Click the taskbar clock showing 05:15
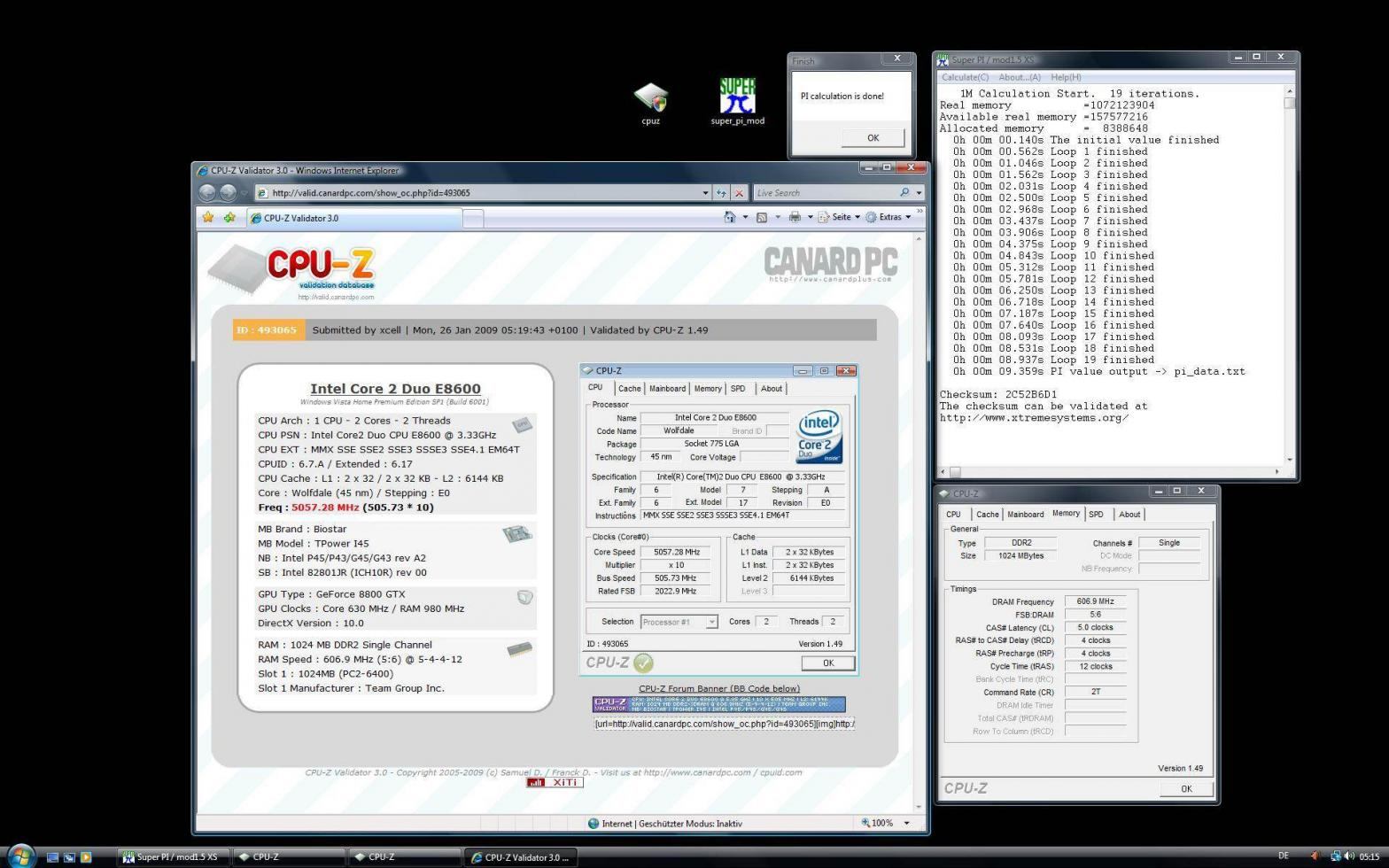 tap(1370, 856)
